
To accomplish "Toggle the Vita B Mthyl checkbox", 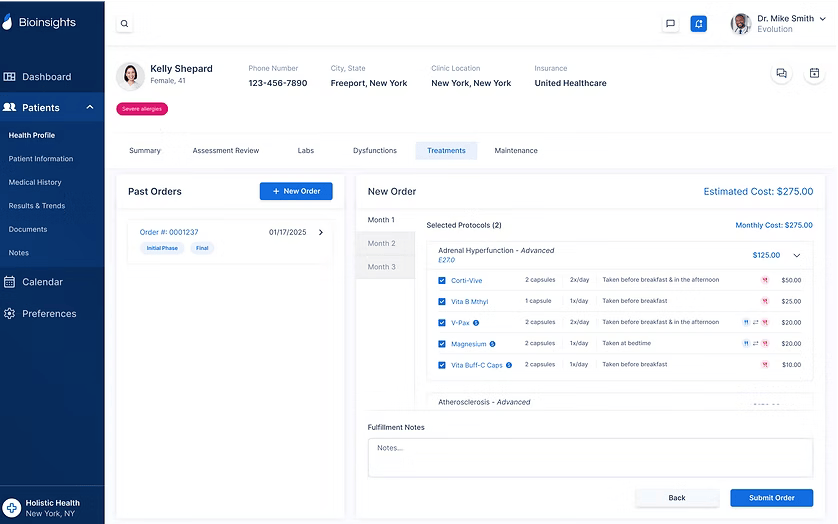I will point(442,302).
